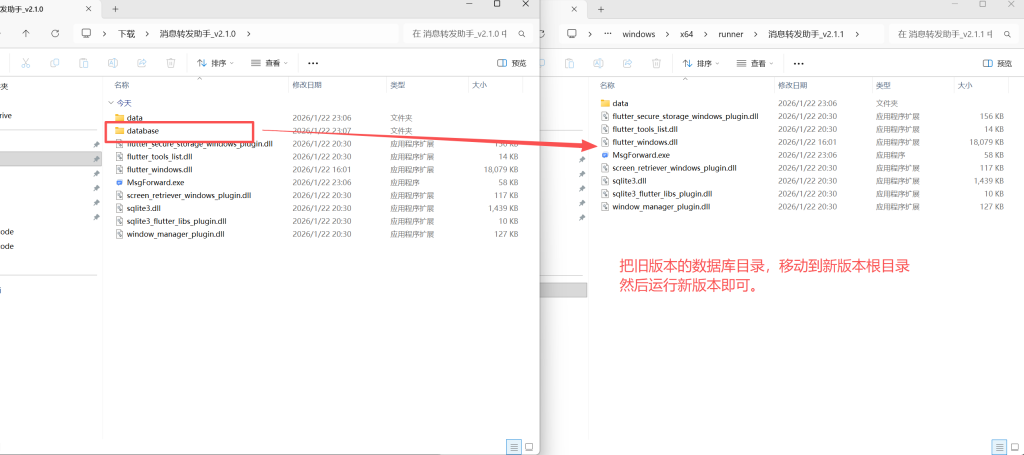Click the PC monitor icon in left address bar

86,33
